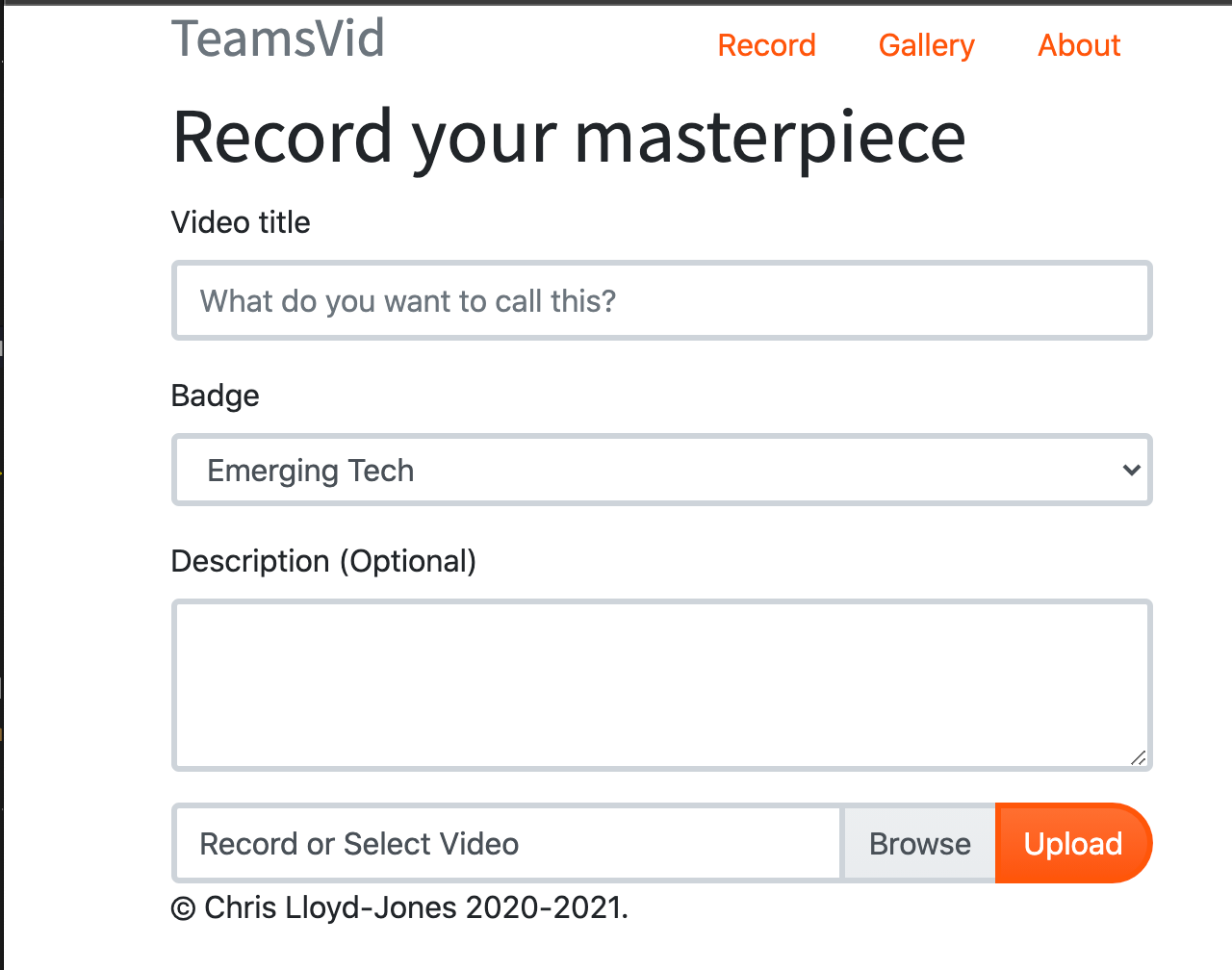
Task: Click the Record or Select Video field
Action: 507,843
